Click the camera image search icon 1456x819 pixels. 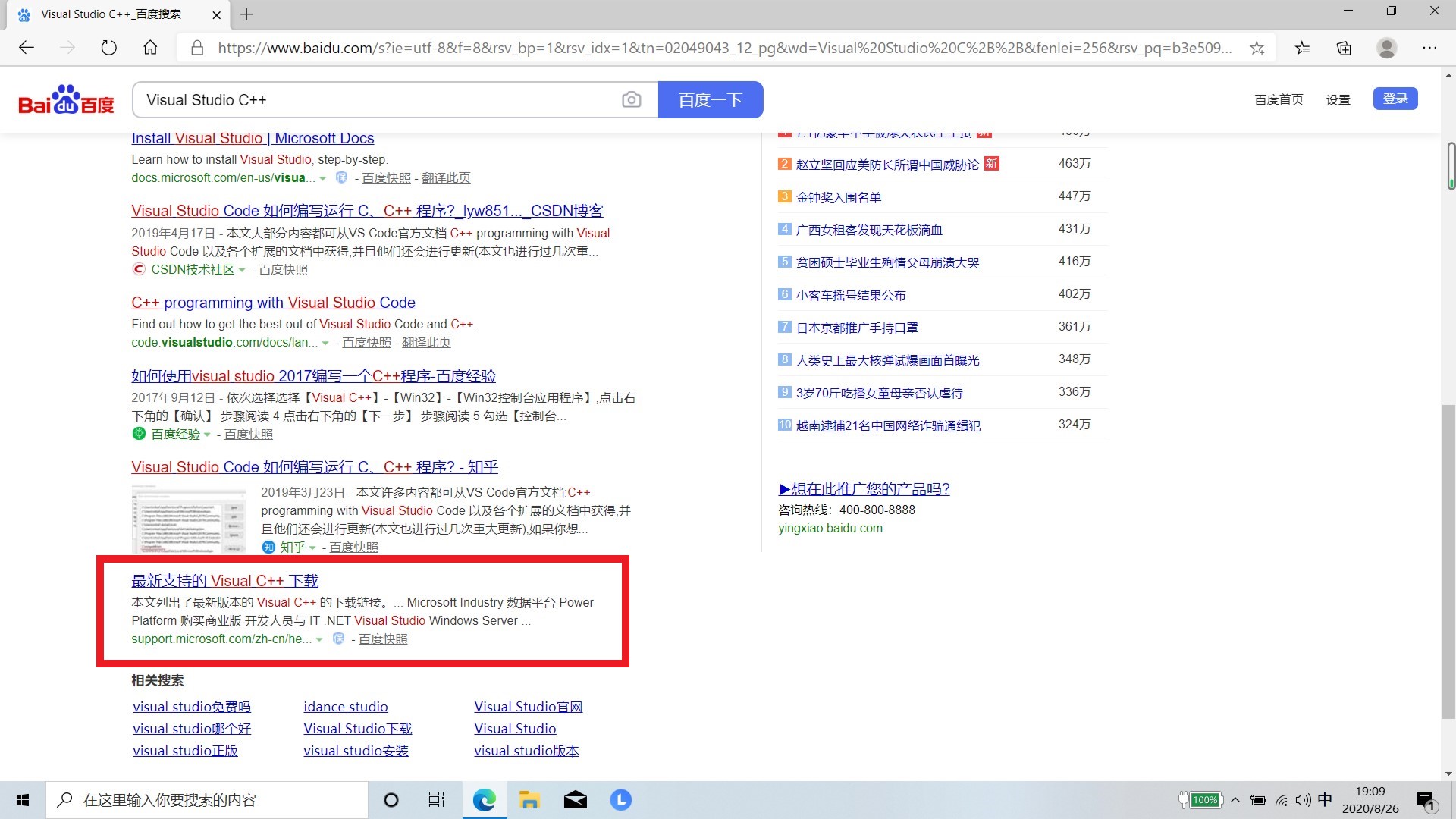pyautogui.click(x=631, y=100)
